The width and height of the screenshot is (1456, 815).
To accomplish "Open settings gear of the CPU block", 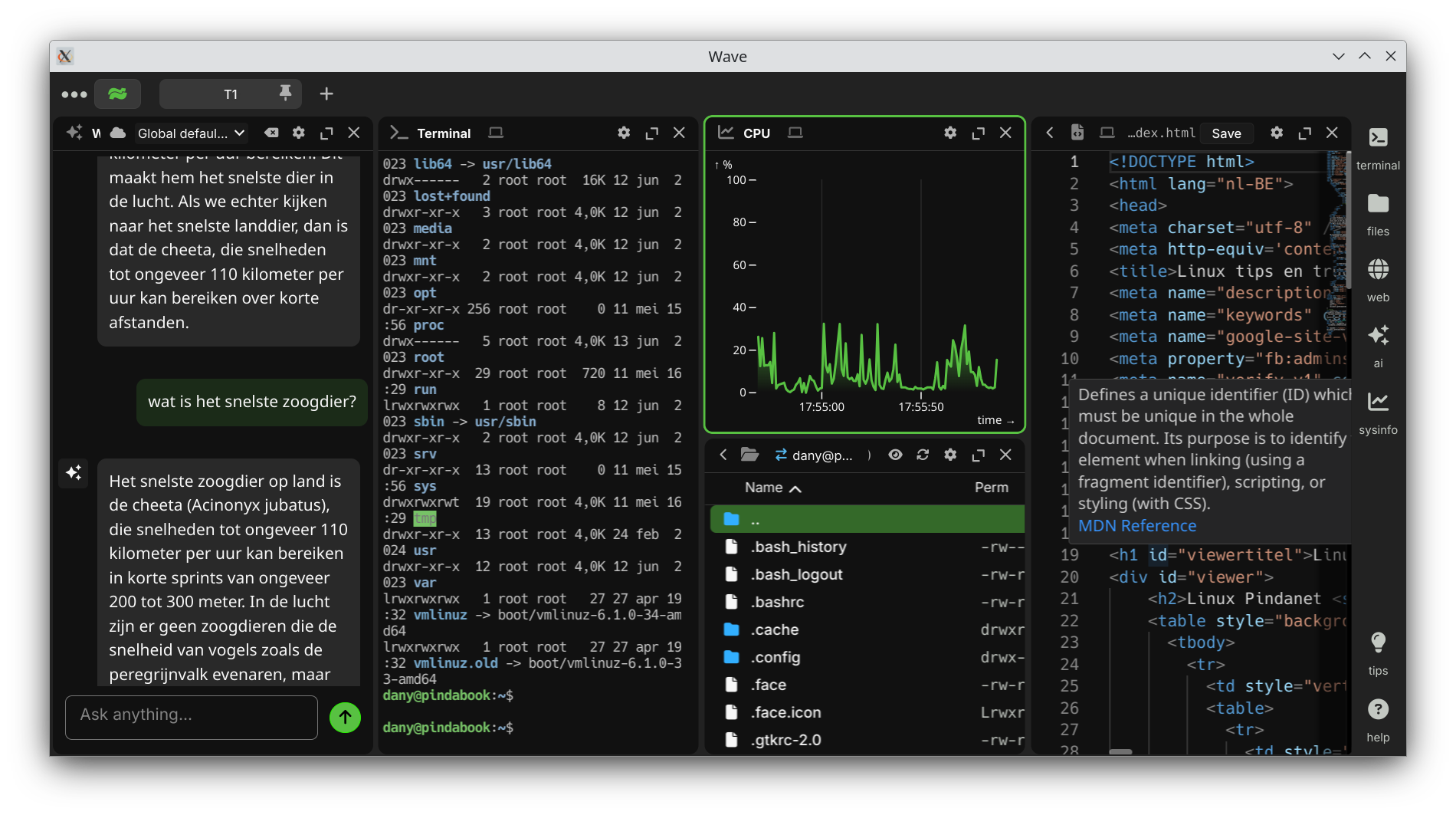I will (950, 133).
